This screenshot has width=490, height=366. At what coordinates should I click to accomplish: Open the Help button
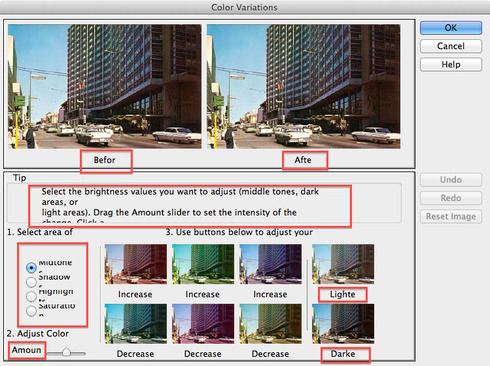click(x=451, y=64)
